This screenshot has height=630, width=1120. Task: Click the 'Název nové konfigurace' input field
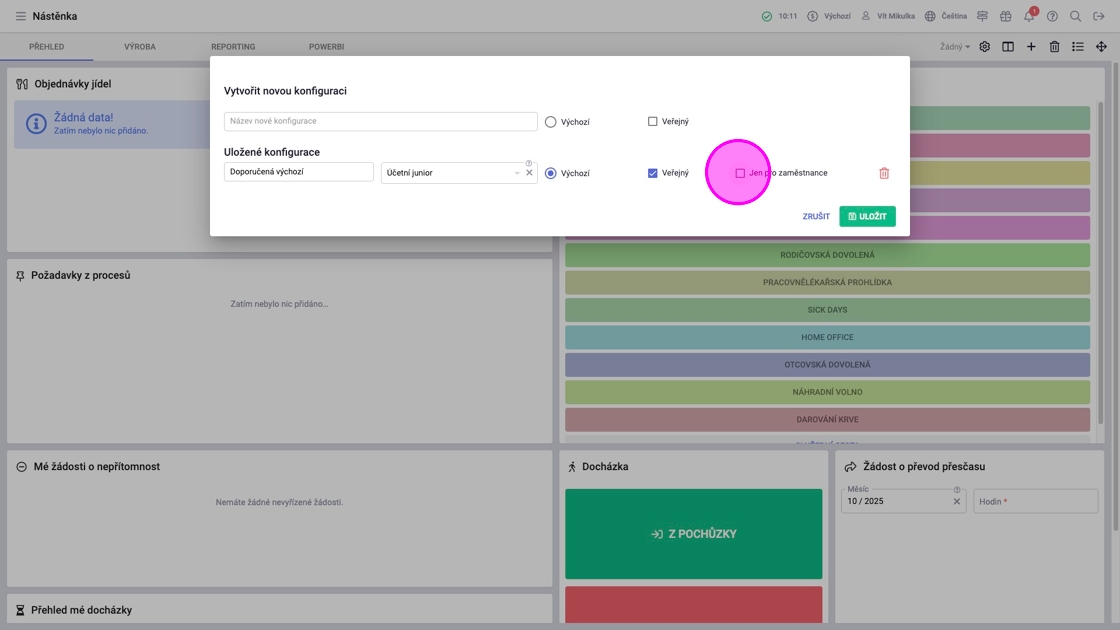click(x=380, y=121)
